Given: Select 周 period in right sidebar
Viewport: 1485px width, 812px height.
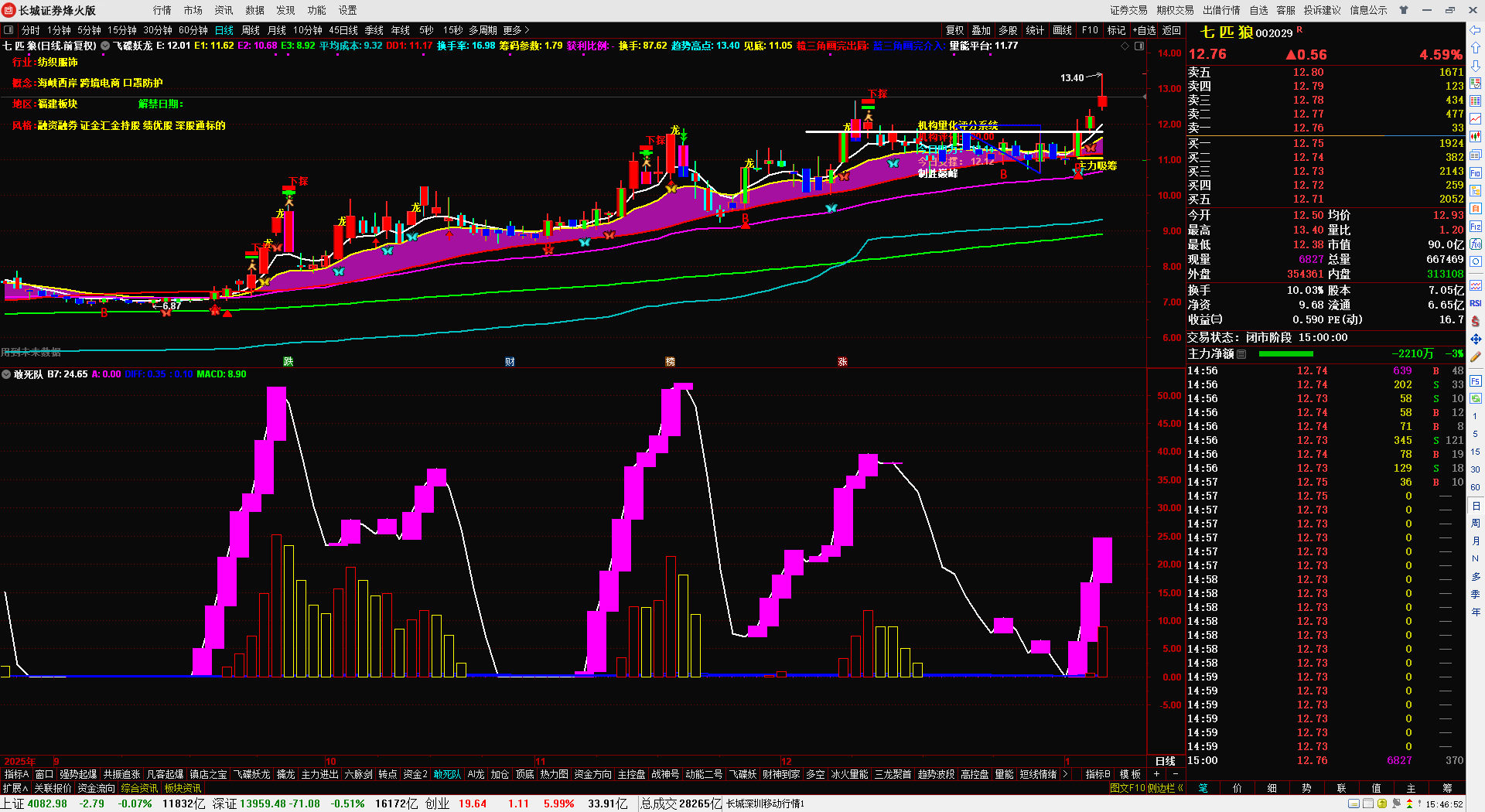Looking at the screenshot, I should (x=1476, y=524).
